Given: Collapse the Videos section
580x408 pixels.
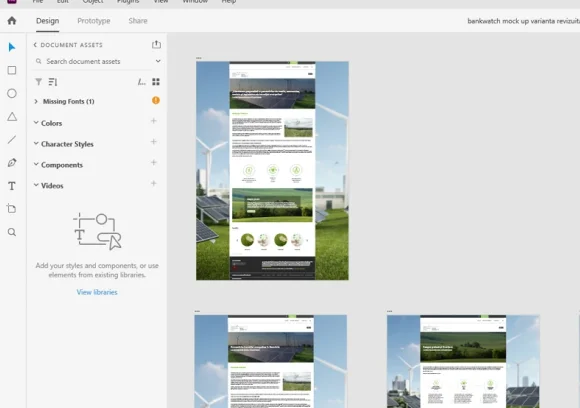Looking at the screenshot, I should point(36,184).
